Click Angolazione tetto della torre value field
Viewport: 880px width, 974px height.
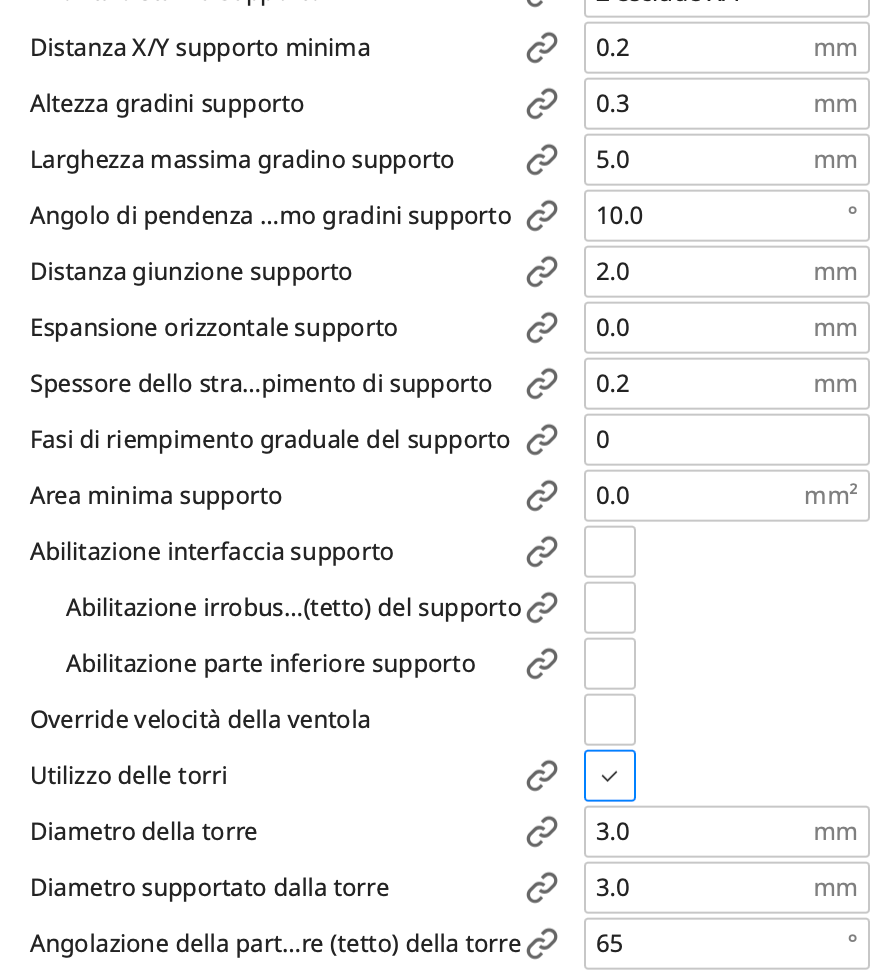coord(727,944)
